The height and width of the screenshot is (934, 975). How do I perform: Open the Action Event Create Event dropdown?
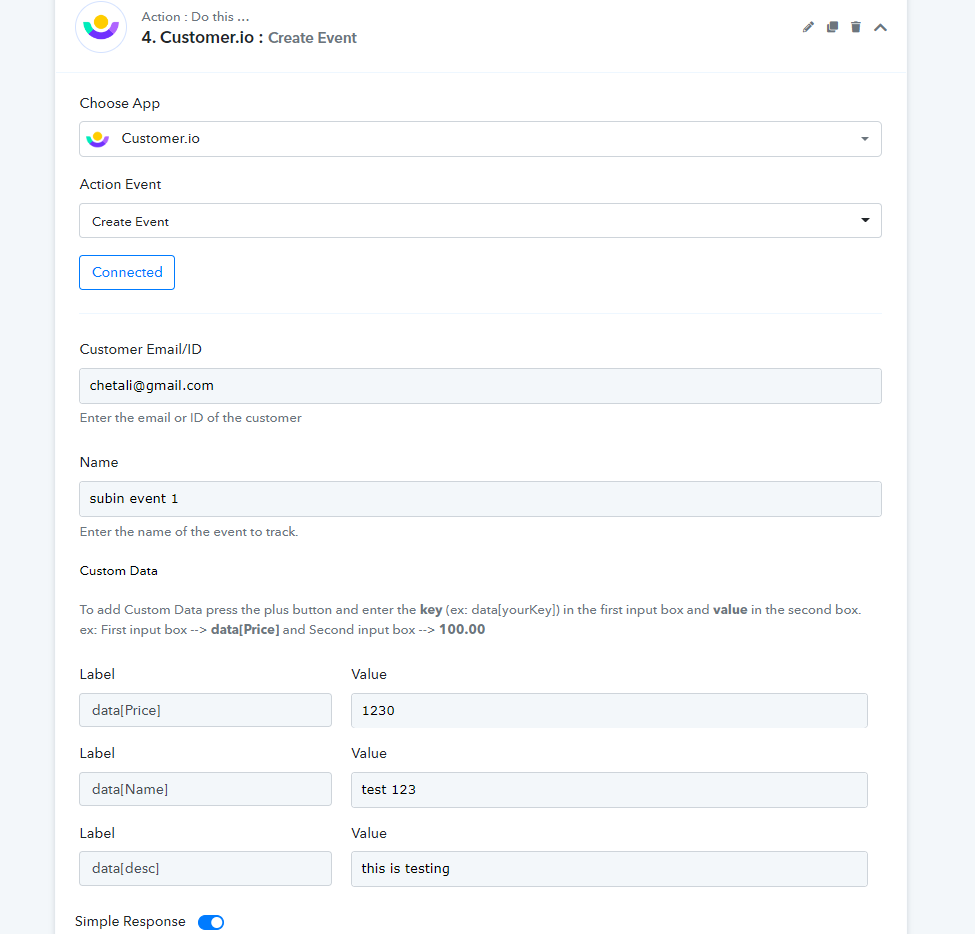(480, 221)
